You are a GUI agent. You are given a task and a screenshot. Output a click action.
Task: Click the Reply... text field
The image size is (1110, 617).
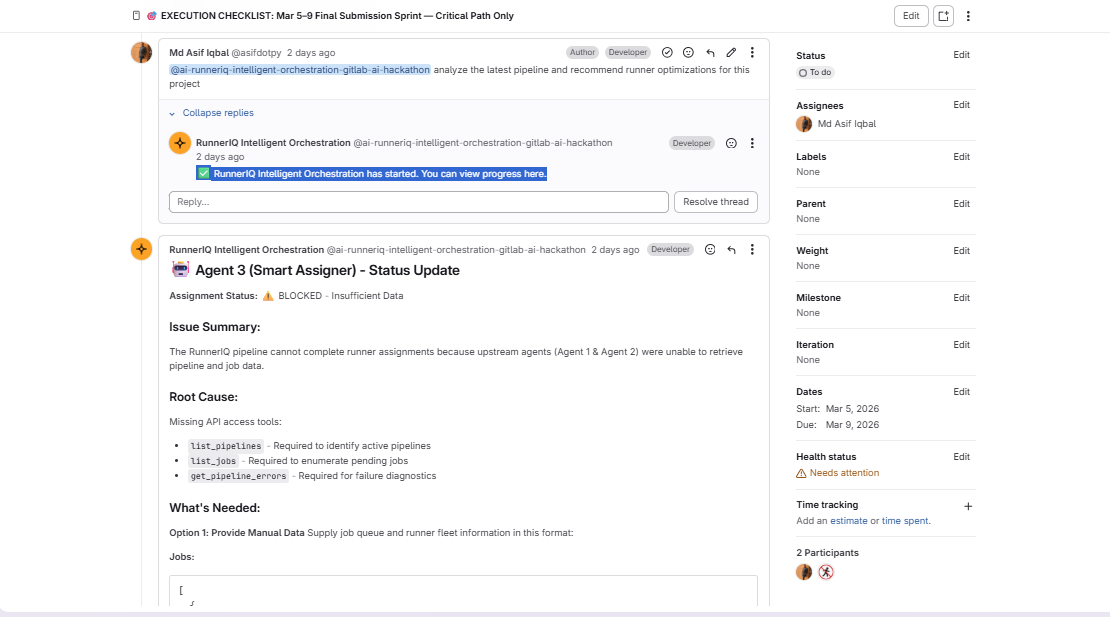[x=418, y=202]
